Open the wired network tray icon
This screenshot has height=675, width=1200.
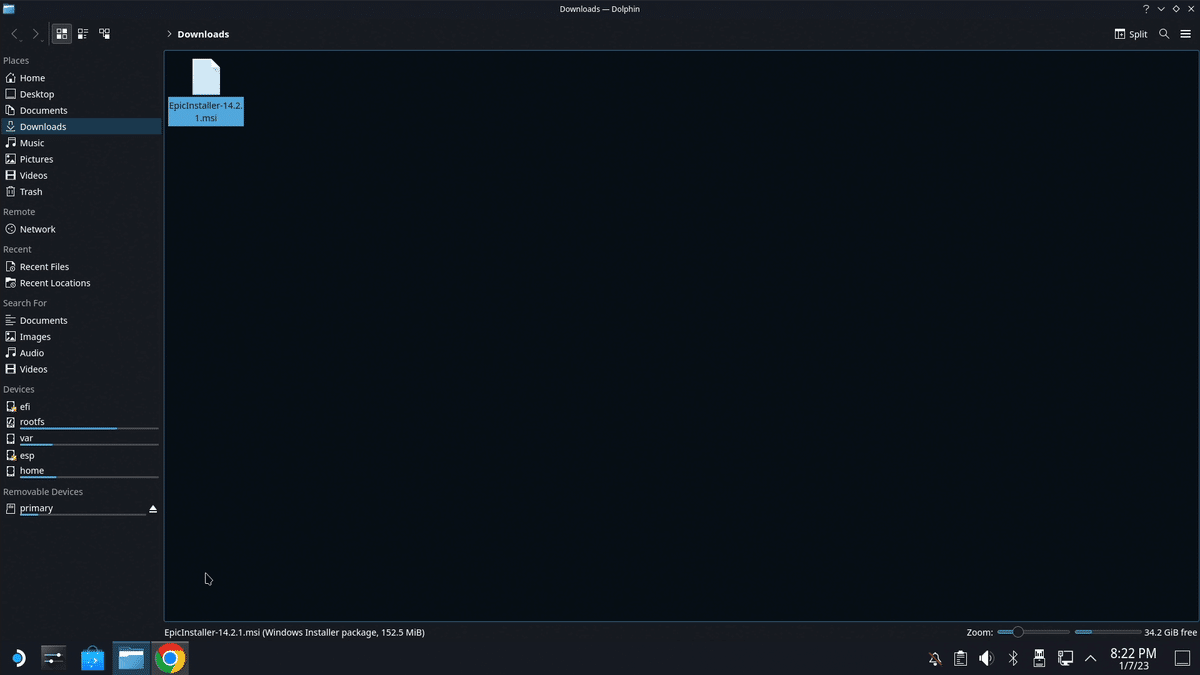[x=1065, y=658]
